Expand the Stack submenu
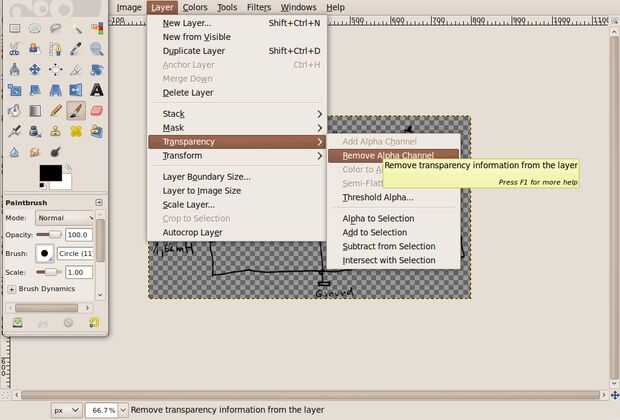The width and height of the screenshot is (620, 420). [237, 114]
